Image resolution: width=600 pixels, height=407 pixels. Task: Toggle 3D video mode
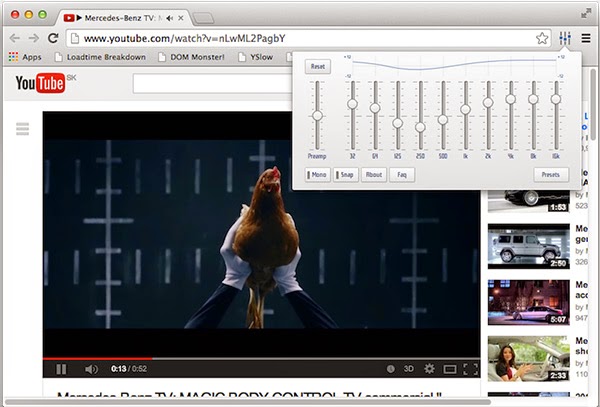click(x=409, y=369)
